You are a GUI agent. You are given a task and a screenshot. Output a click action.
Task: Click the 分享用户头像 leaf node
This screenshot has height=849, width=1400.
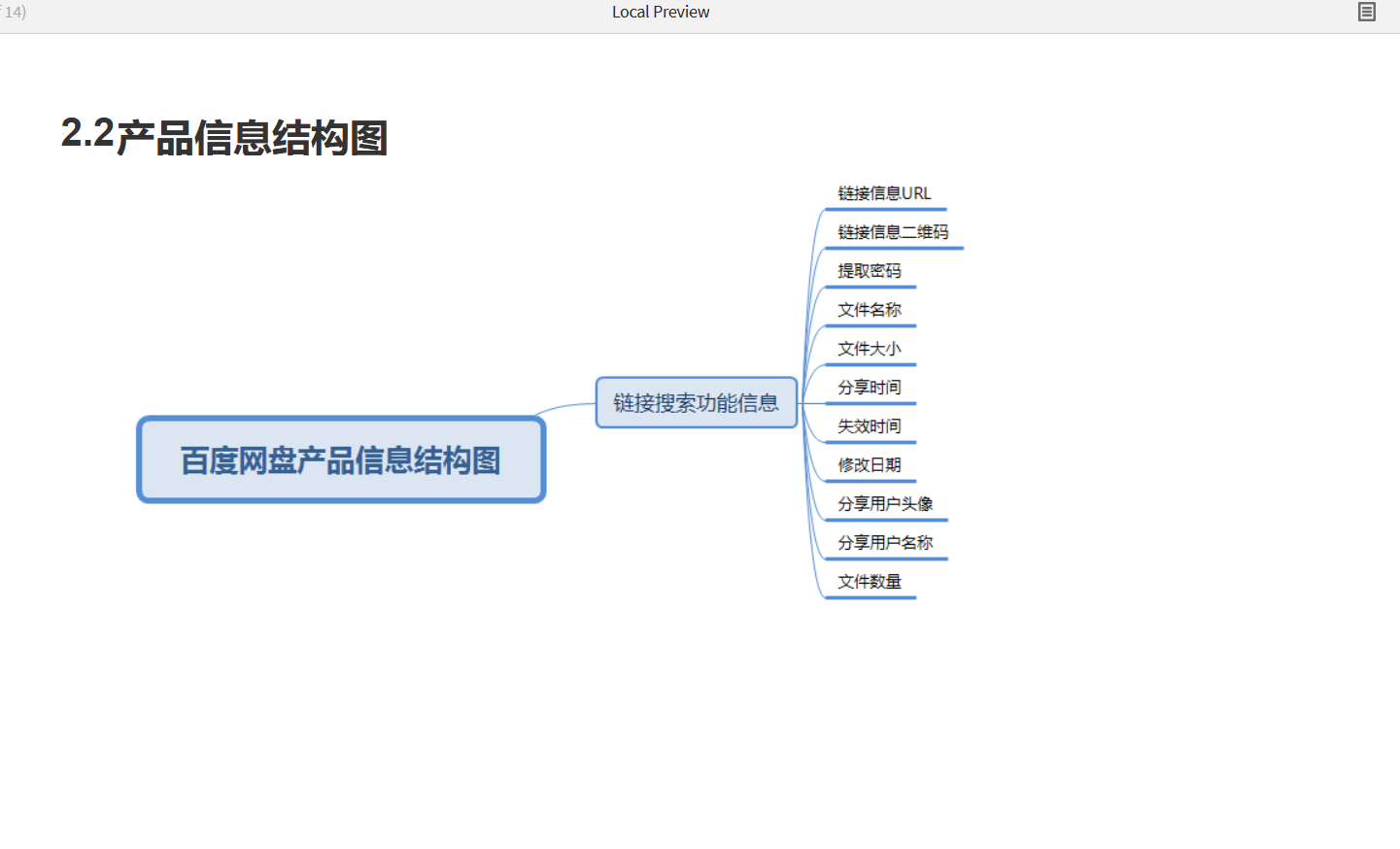(x=885, y=504)
